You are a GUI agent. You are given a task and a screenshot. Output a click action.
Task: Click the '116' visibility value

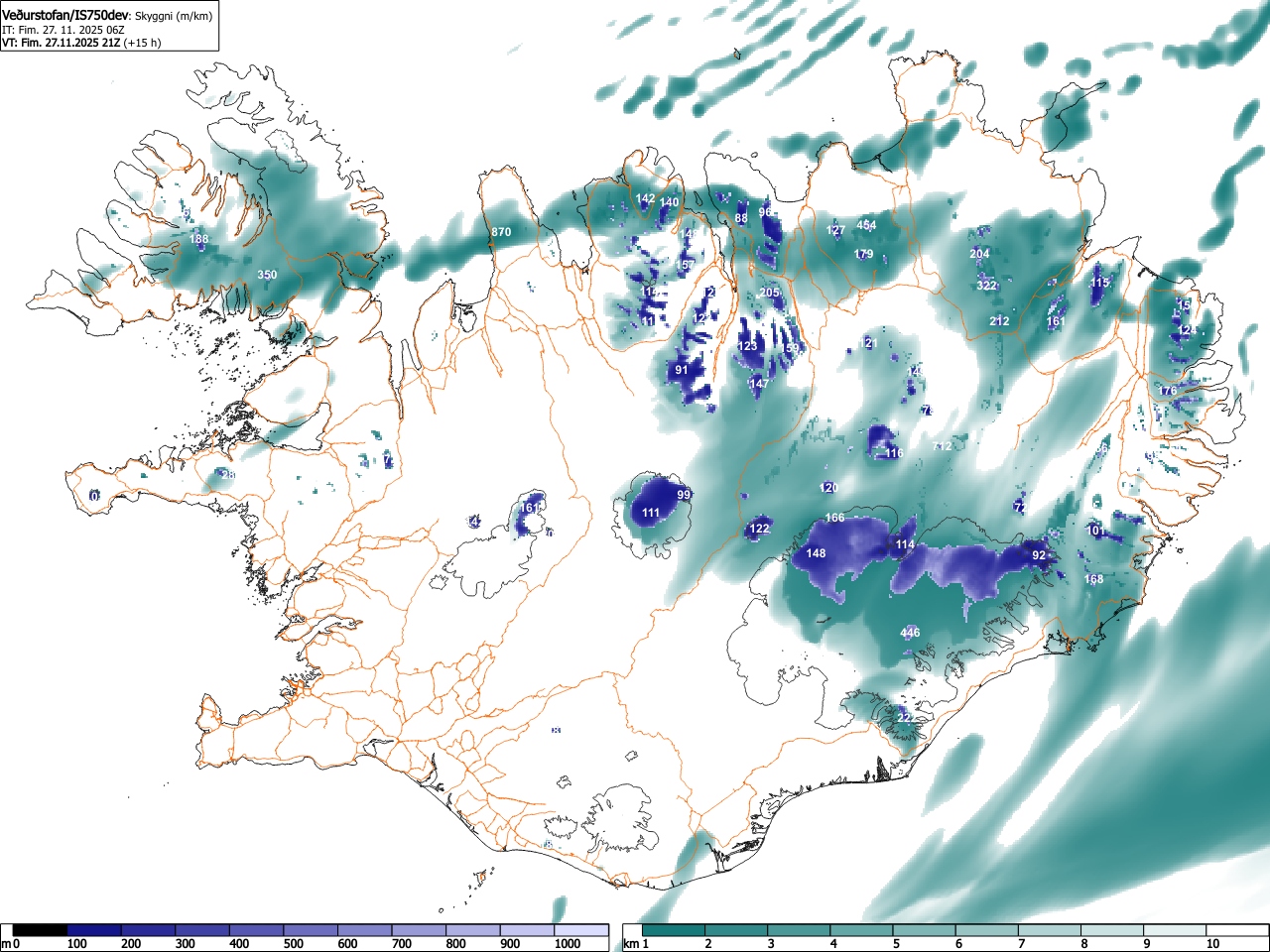(894, 453)
